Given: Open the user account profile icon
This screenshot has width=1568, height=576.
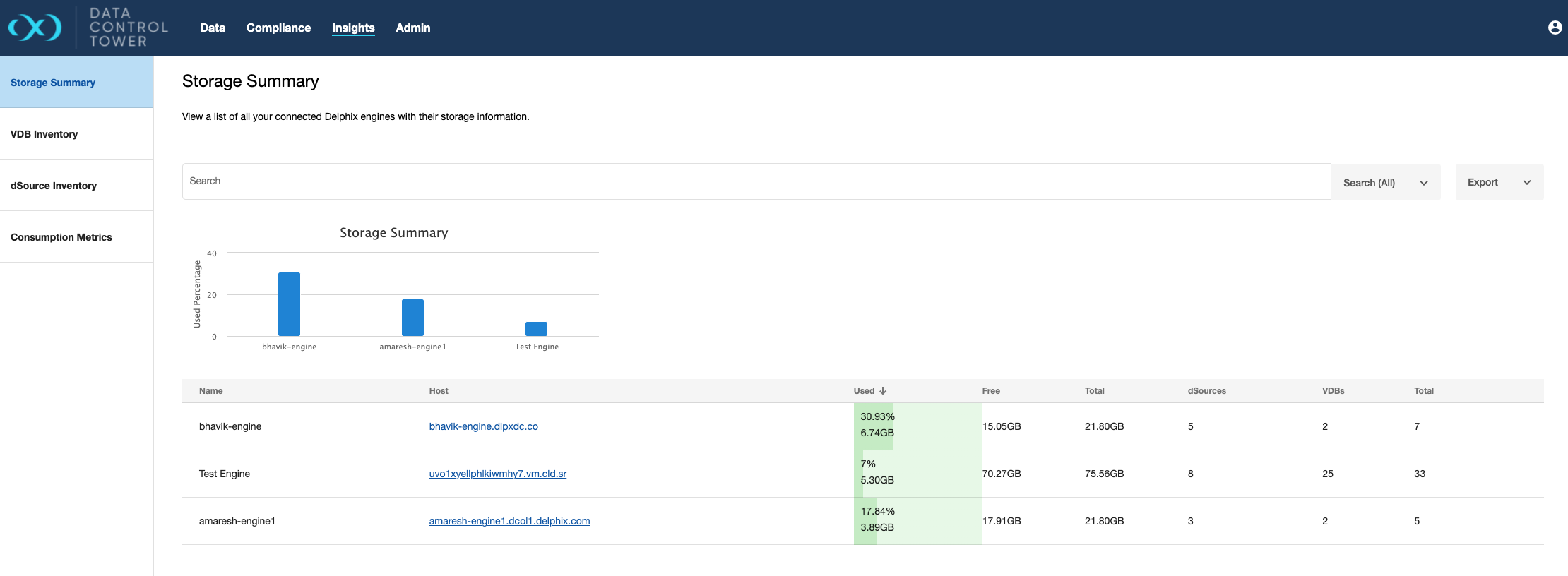Looking at the screenshot, I should point(1555,28).
